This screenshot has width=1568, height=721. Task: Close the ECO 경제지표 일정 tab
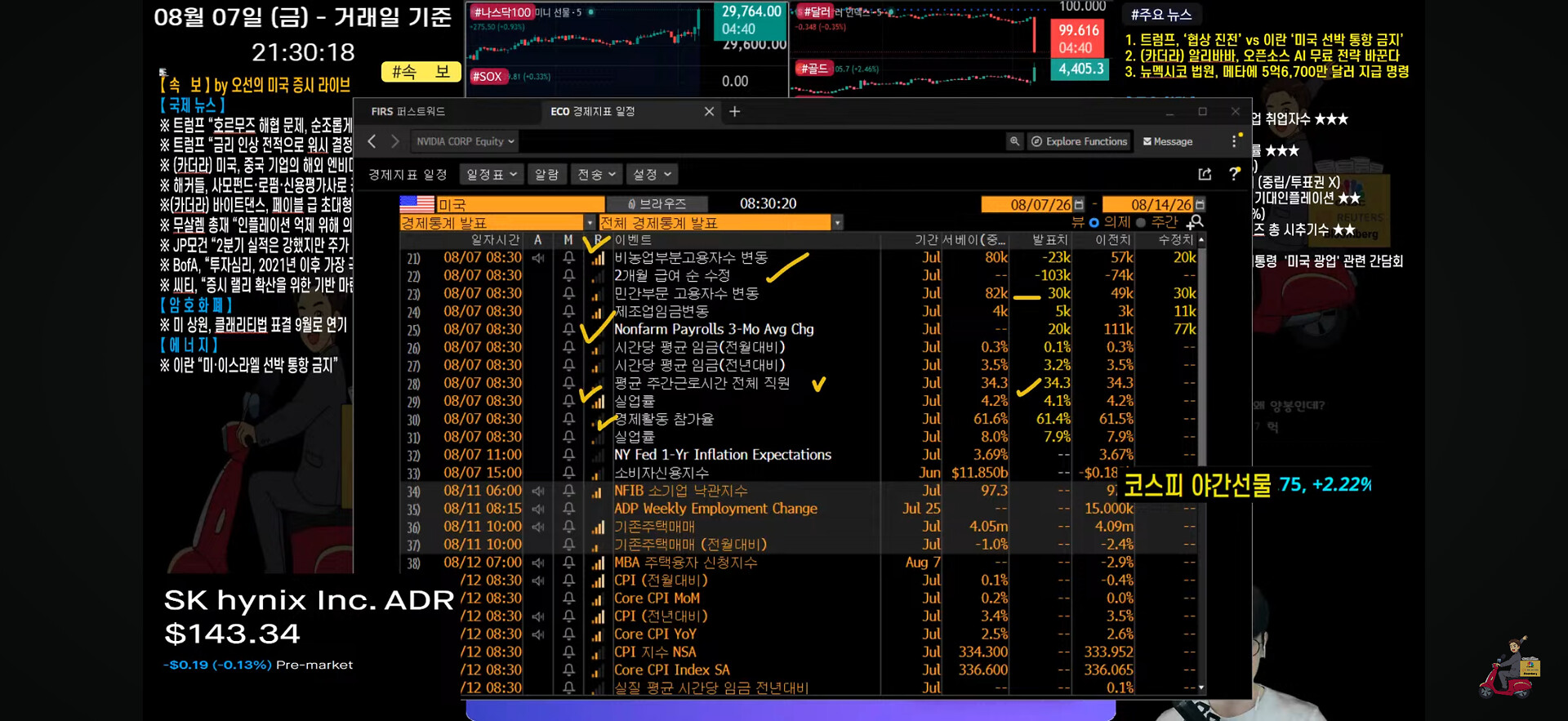click(x=709, y=111)
